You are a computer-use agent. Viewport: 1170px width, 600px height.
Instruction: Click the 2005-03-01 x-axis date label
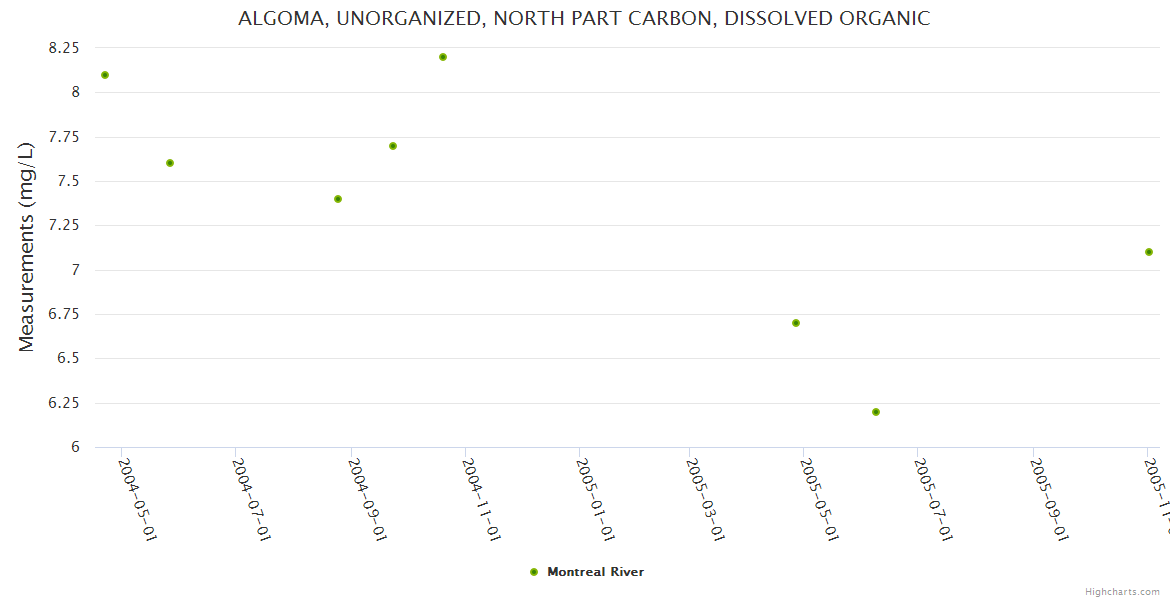[707, 499]
